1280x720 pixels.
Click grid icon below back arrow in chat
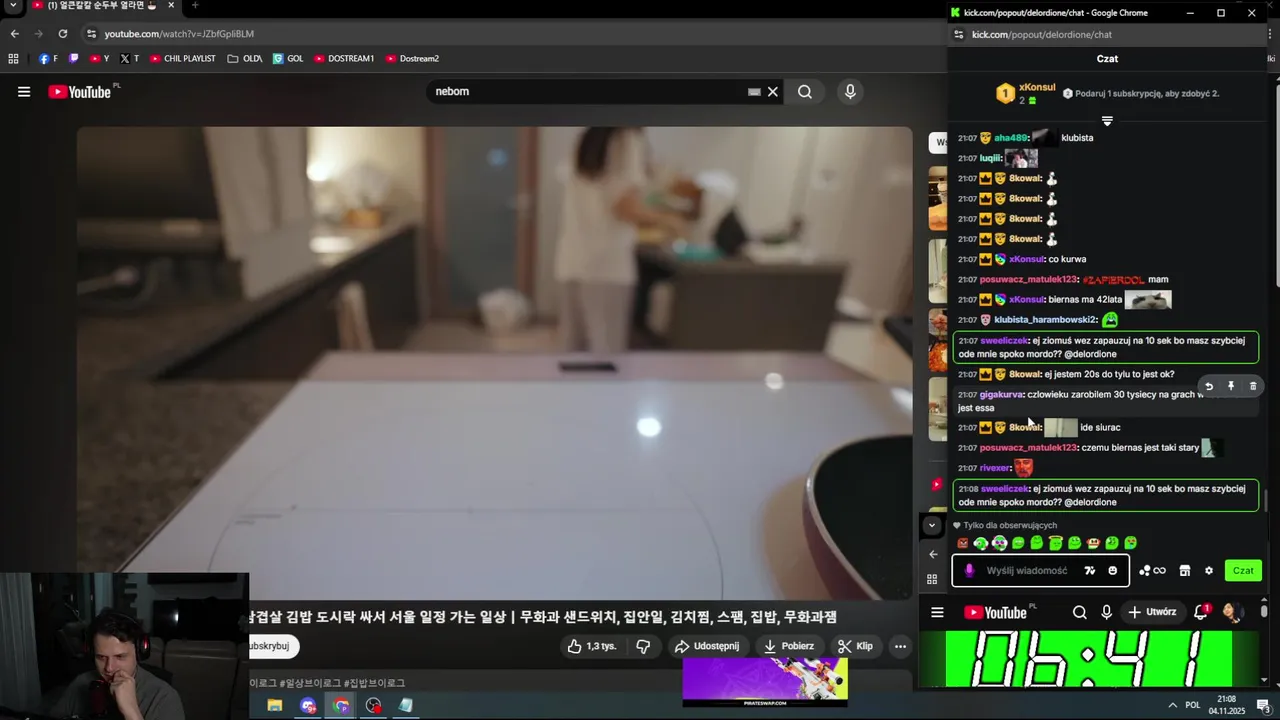pos(932,579)
